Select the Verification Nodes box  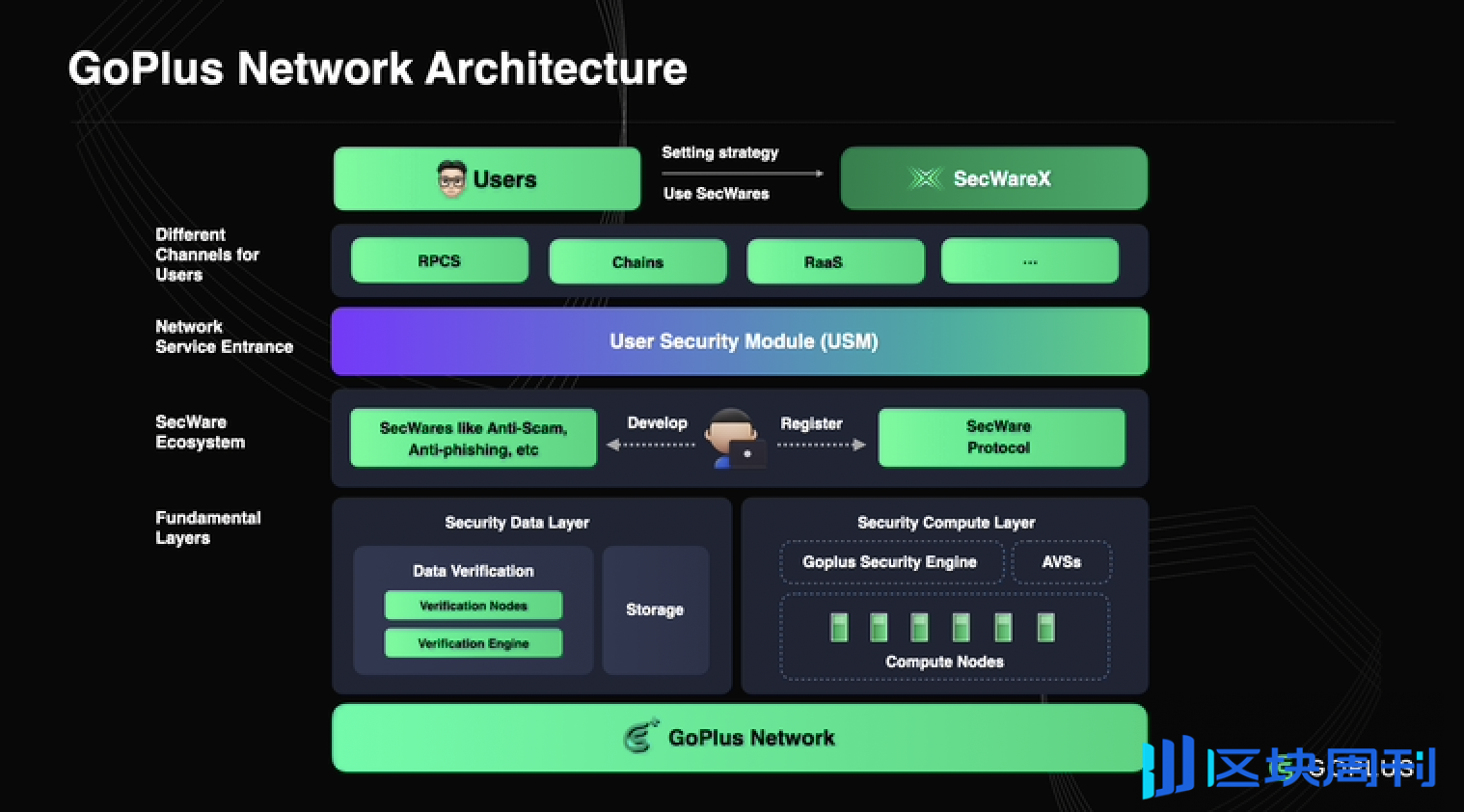point(474,606)
